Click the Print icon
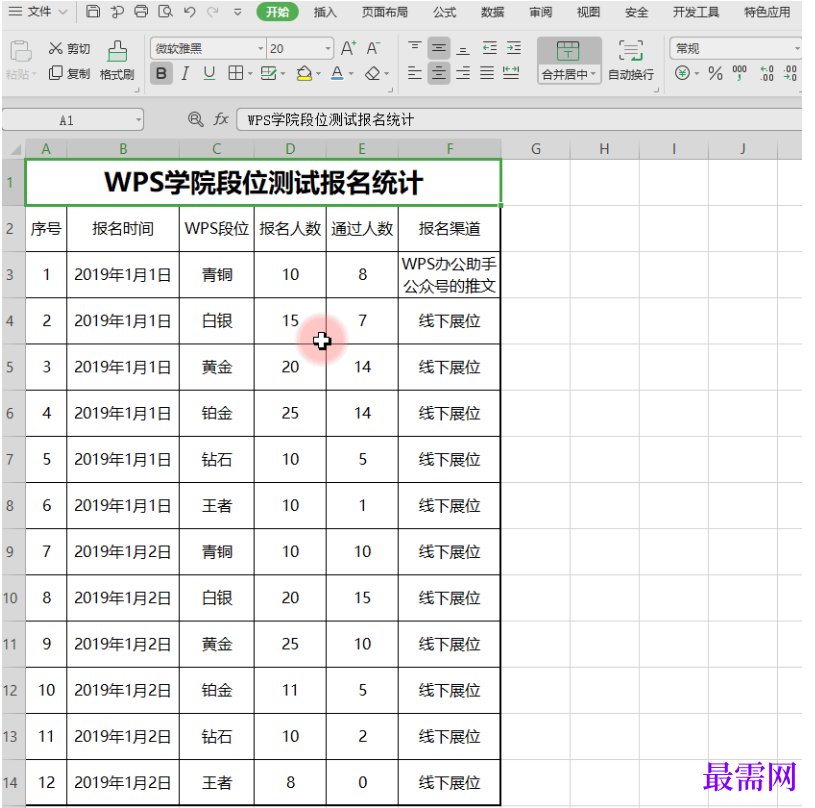Screen dimensions: 815x808 click(141, 11)
